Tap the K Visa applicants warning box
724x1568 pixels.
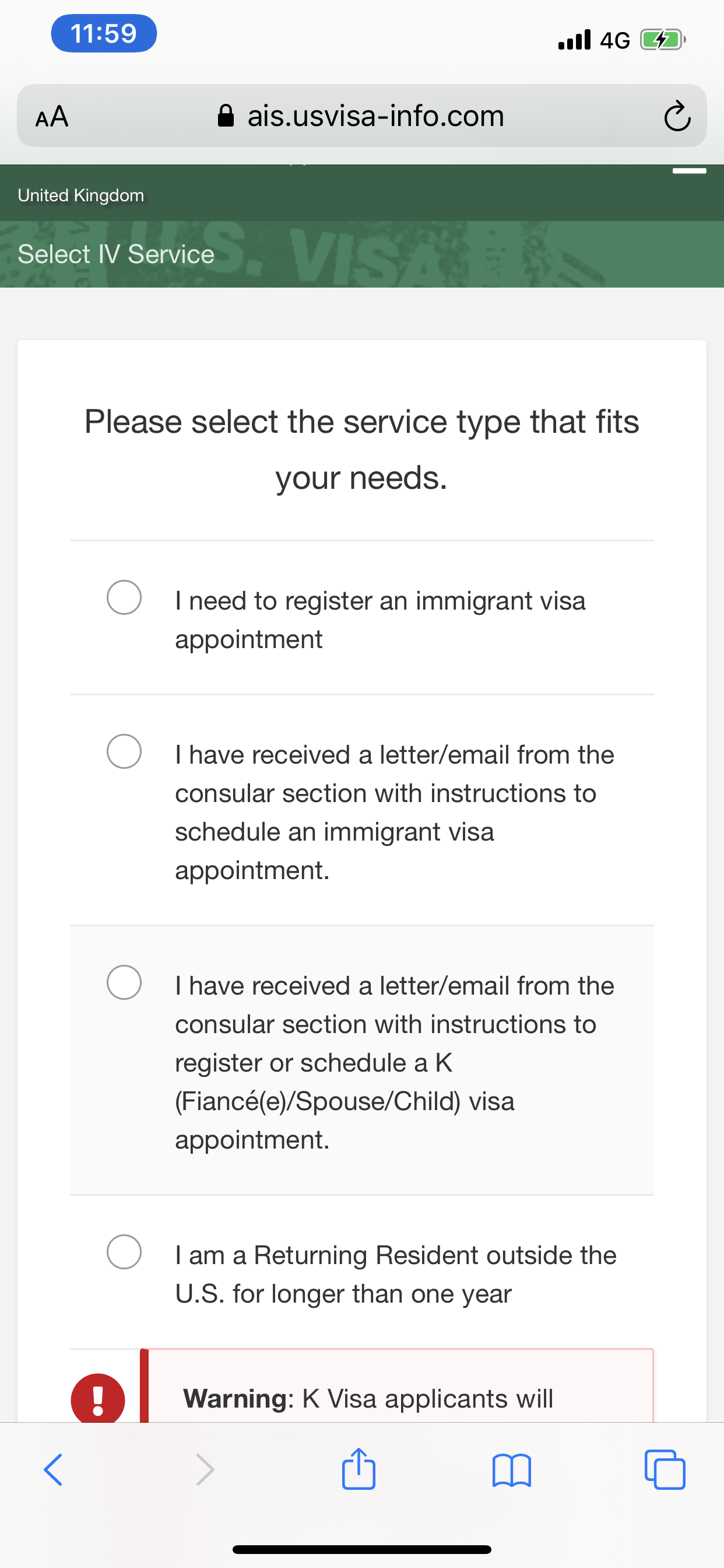coord(398,1387)
